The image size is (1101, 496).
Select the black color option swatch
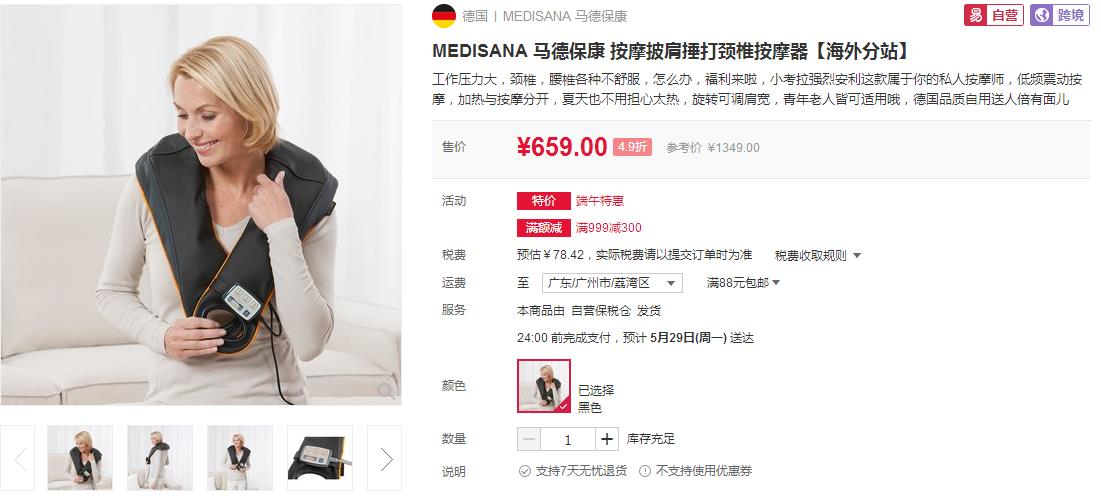coord(543,386)
